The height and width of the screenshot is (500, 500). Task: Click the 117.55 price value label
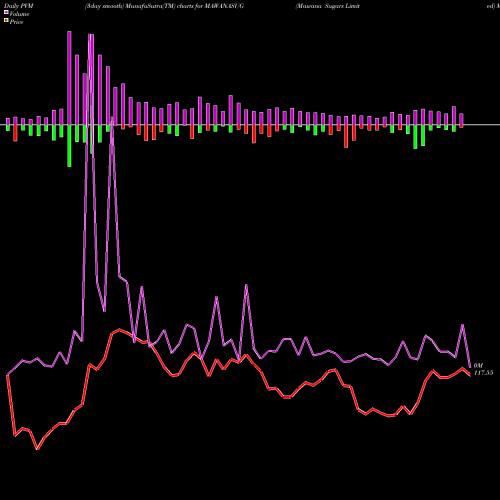tap(483, 373)
